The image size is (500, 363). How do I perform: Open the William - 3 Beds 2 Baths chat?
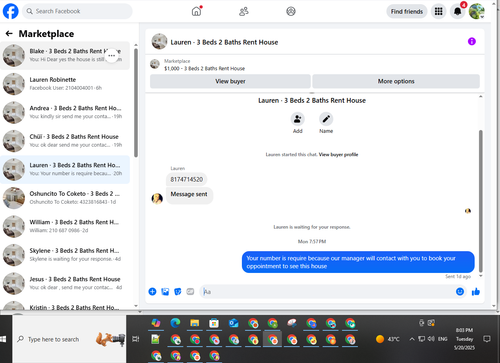(65, 226)
